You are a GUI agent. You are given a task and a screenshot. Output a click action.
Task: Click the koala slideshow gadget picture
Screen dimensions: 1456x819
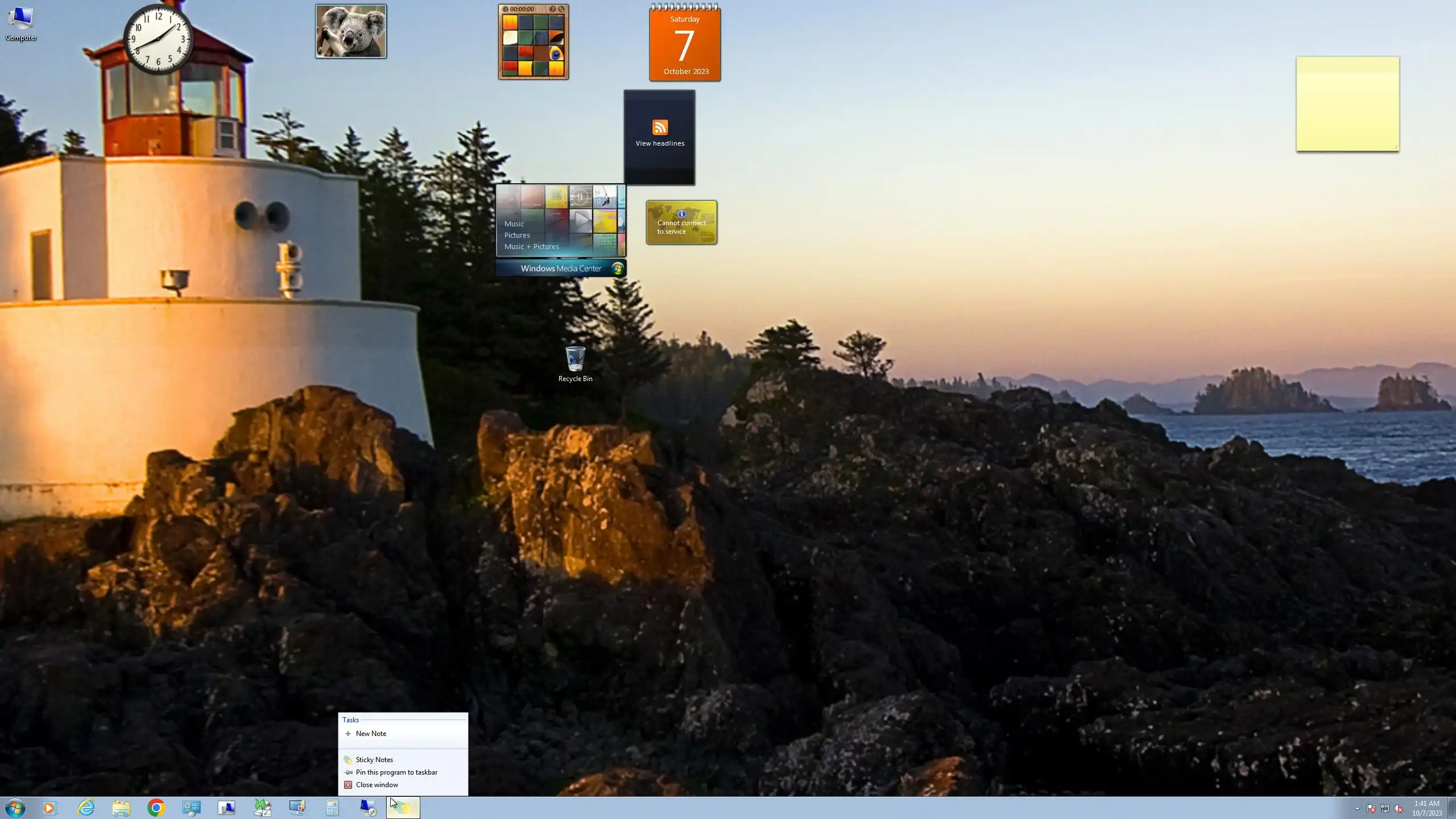[x=351, y=31]
